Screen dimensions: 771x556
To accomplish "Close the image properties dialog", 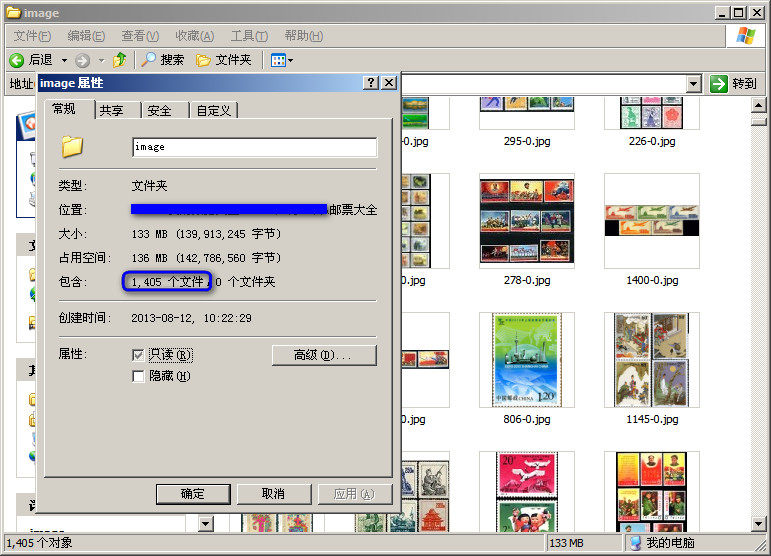I will pyautogui.click(x=389, y=83).
